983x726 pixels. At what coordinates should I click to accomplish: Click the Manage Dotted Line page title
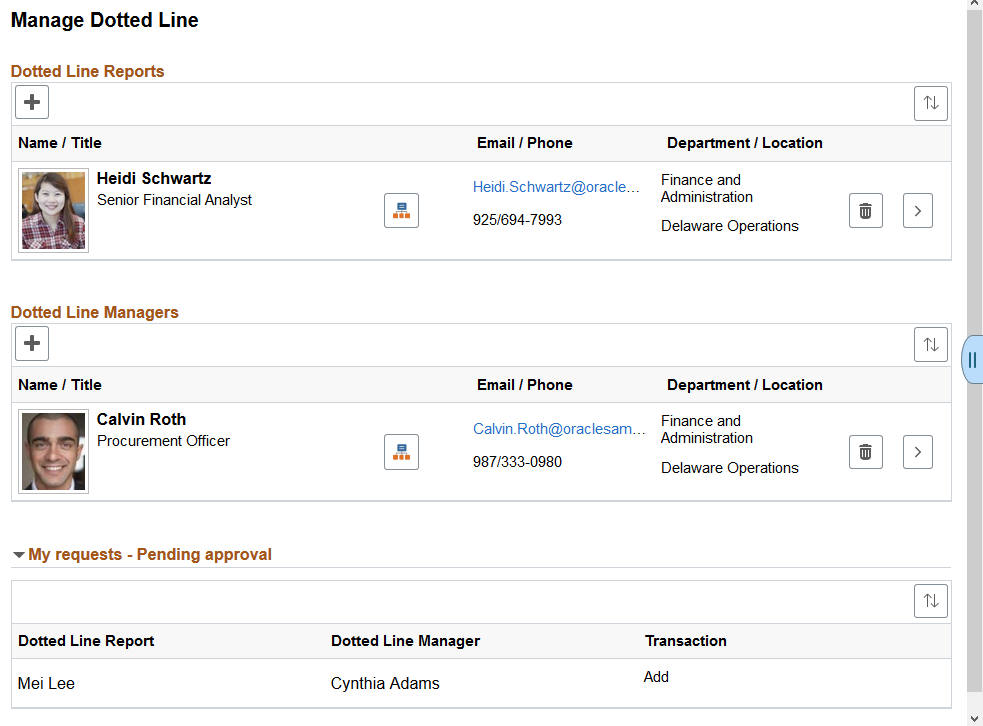[105, 20]
